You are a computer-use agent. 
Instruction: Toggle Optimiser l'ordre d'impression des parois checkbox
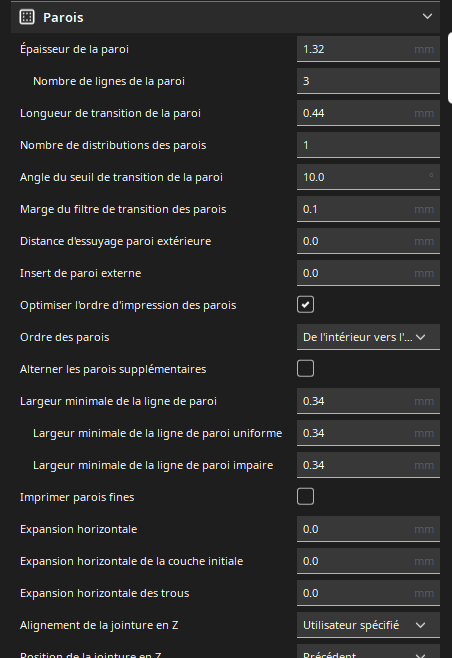pyautogui.click(x=305, y=305)
